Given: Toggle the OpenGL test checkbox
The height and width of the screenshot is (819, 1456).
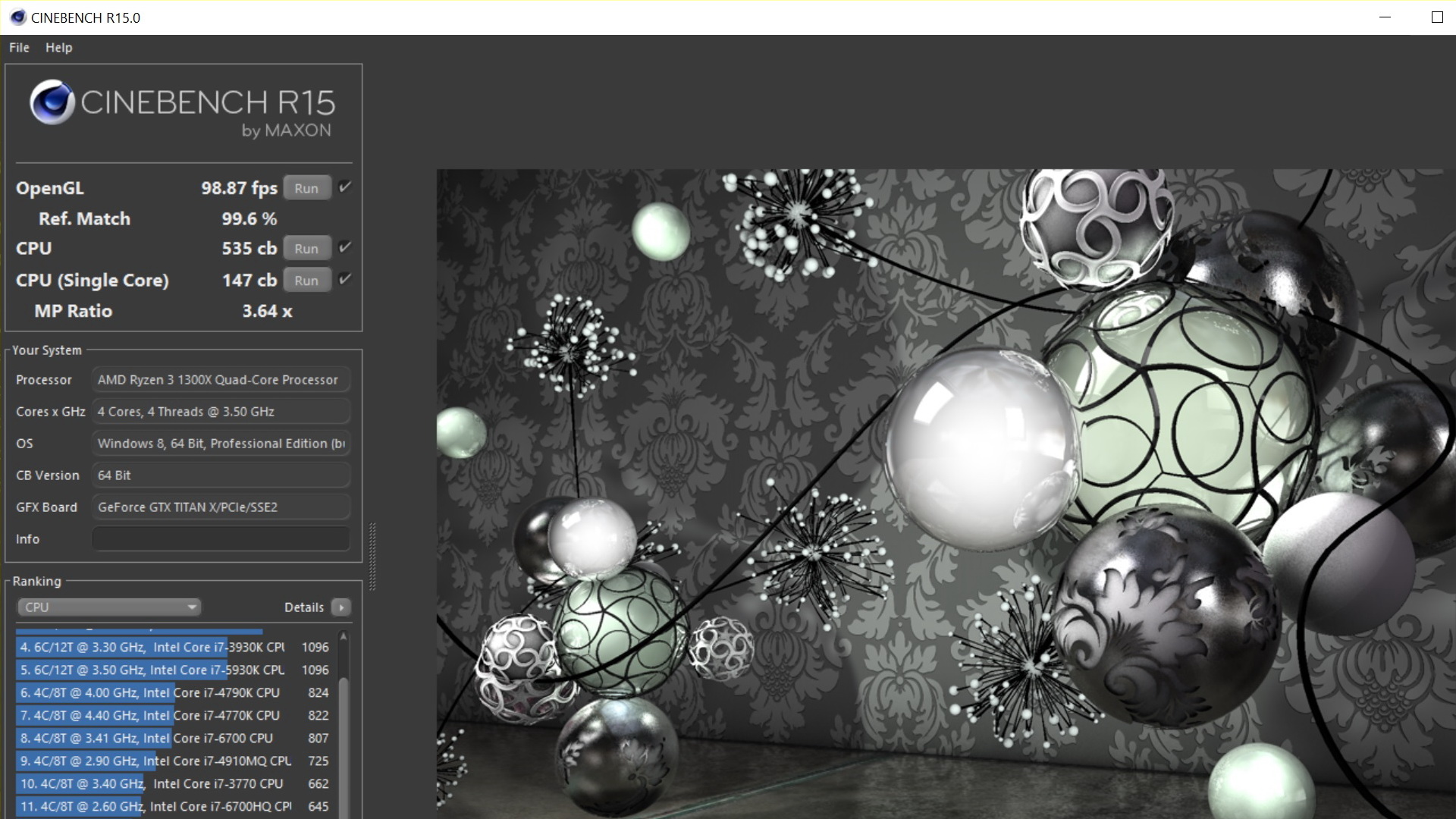Looking at the screenshot, I should [345, 187].
